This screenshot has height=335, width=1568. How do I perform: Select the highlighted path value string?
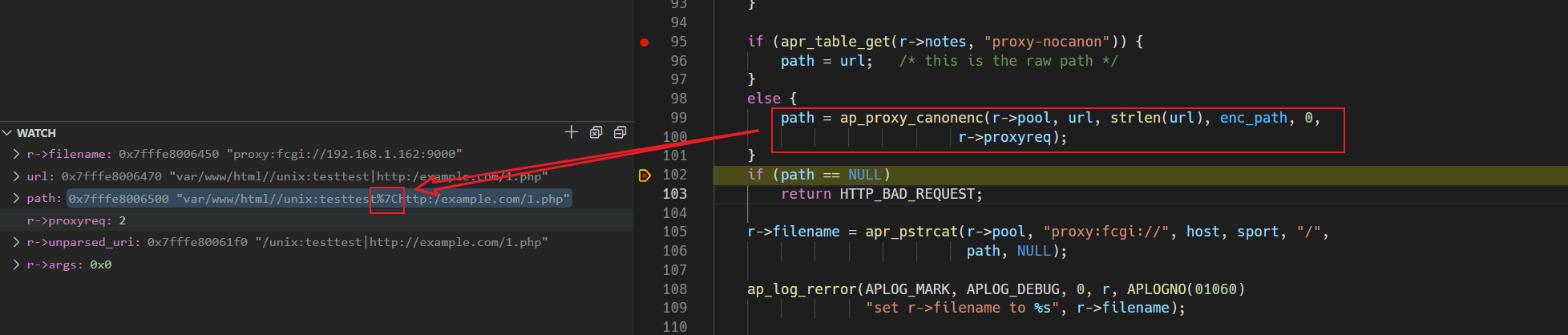pyautogui.click(x=318, y=198)
